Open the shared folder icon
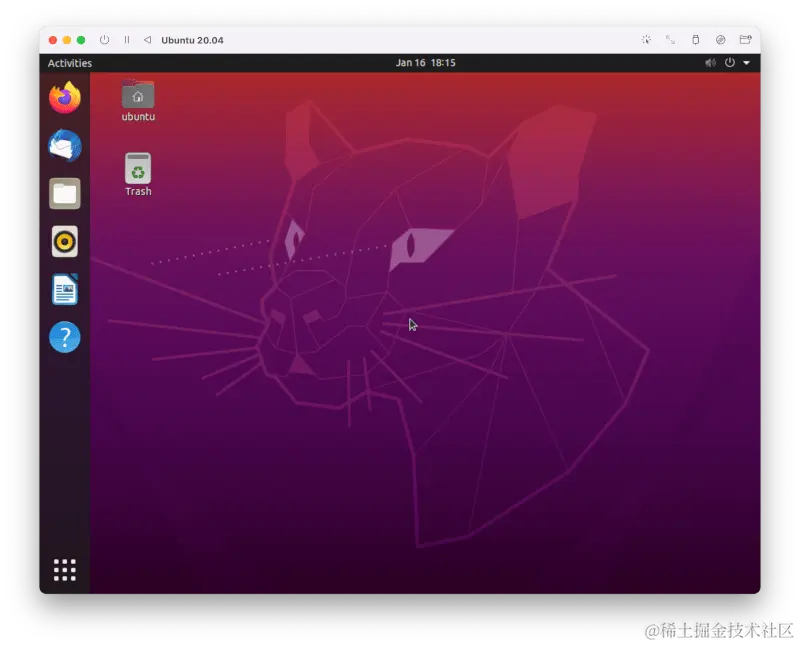 pos(745,40)
